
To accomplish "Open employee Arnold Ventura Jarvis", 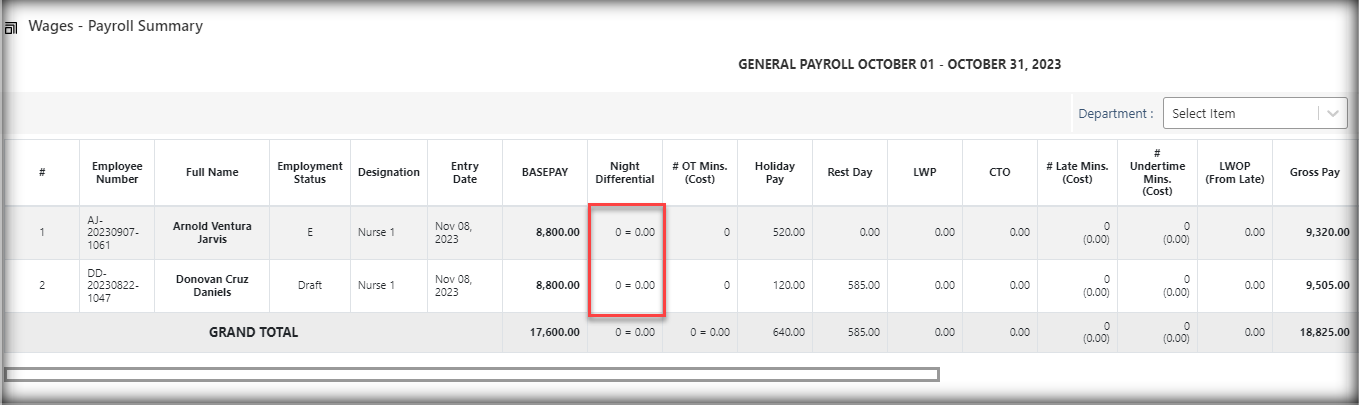I will pos(212,232).
